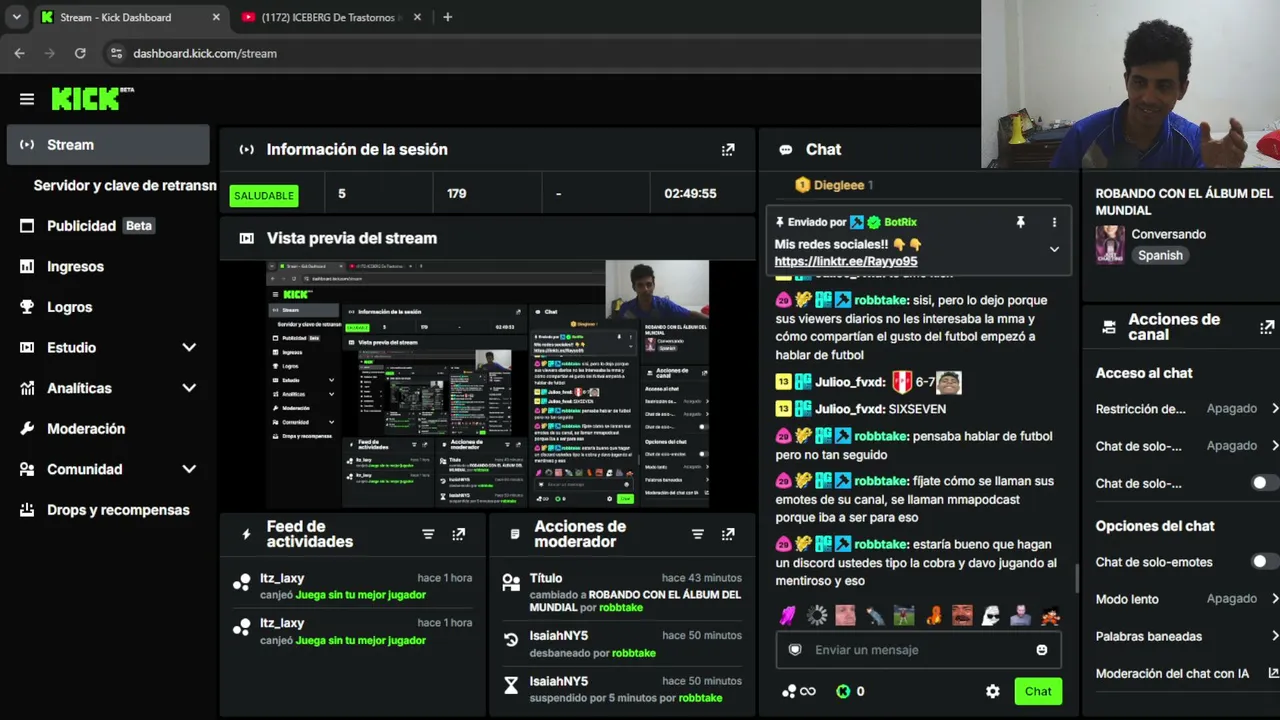Open a new browser tab
The height and width of the screenshot is (720, 1280).
[447, 17]
